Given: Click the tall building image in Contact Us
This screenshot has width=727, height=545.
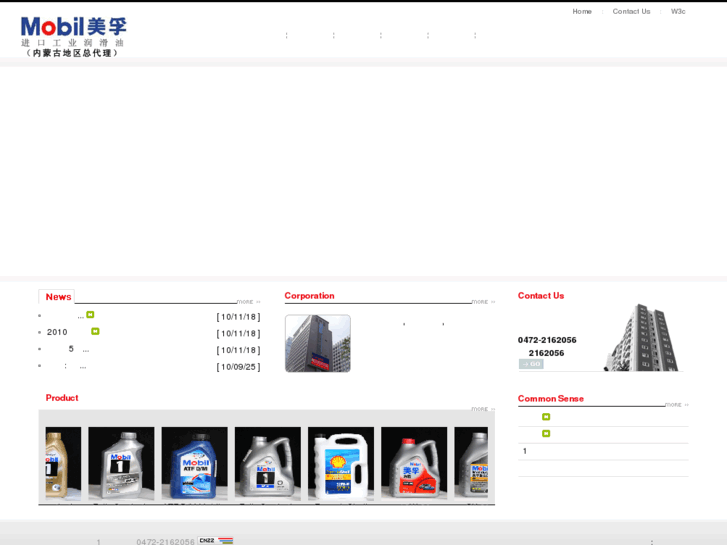Looking at the screenshot, I should [642, 337].
